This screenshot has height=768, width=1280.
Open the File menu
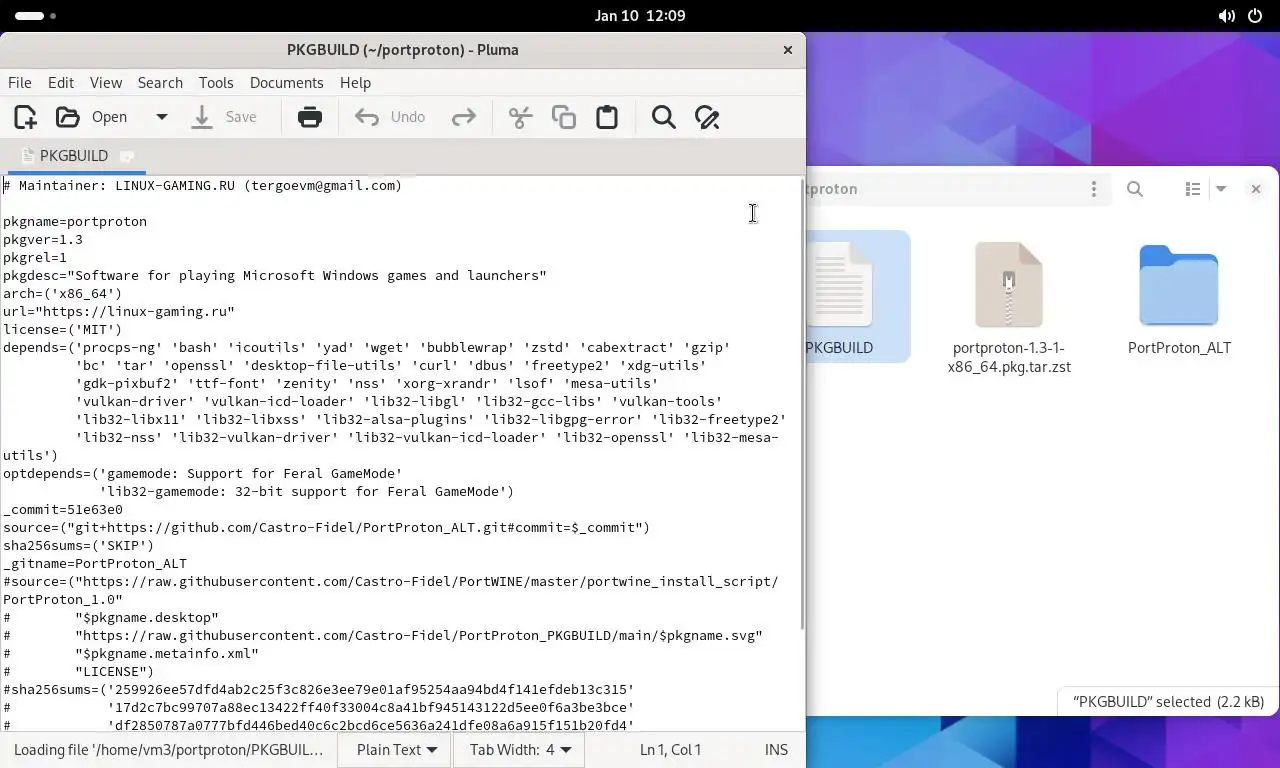[x=19, y=83]
